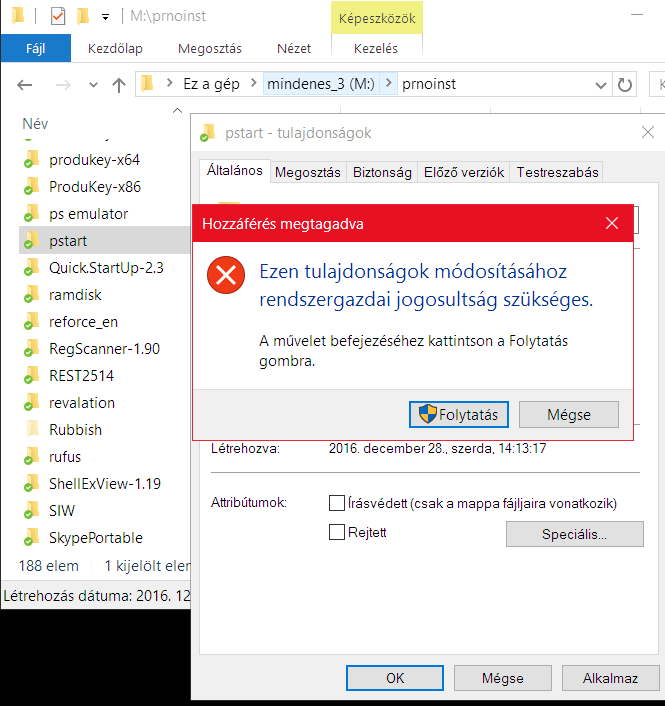The image size is (665, 706).
Task: Click the REST2514 folder icon
Action: (x=31, y=376)
